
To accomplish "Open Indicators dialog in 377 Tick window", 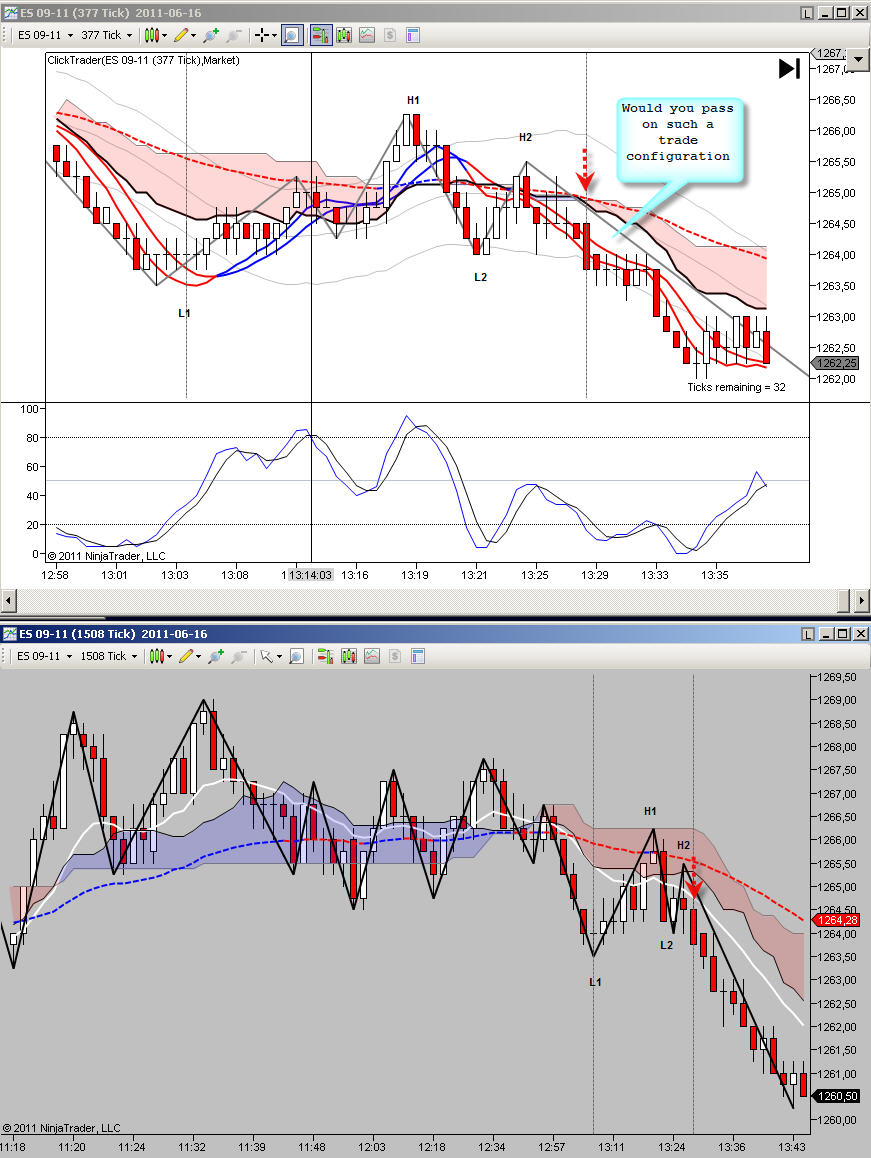I will [x=367, y=35].
